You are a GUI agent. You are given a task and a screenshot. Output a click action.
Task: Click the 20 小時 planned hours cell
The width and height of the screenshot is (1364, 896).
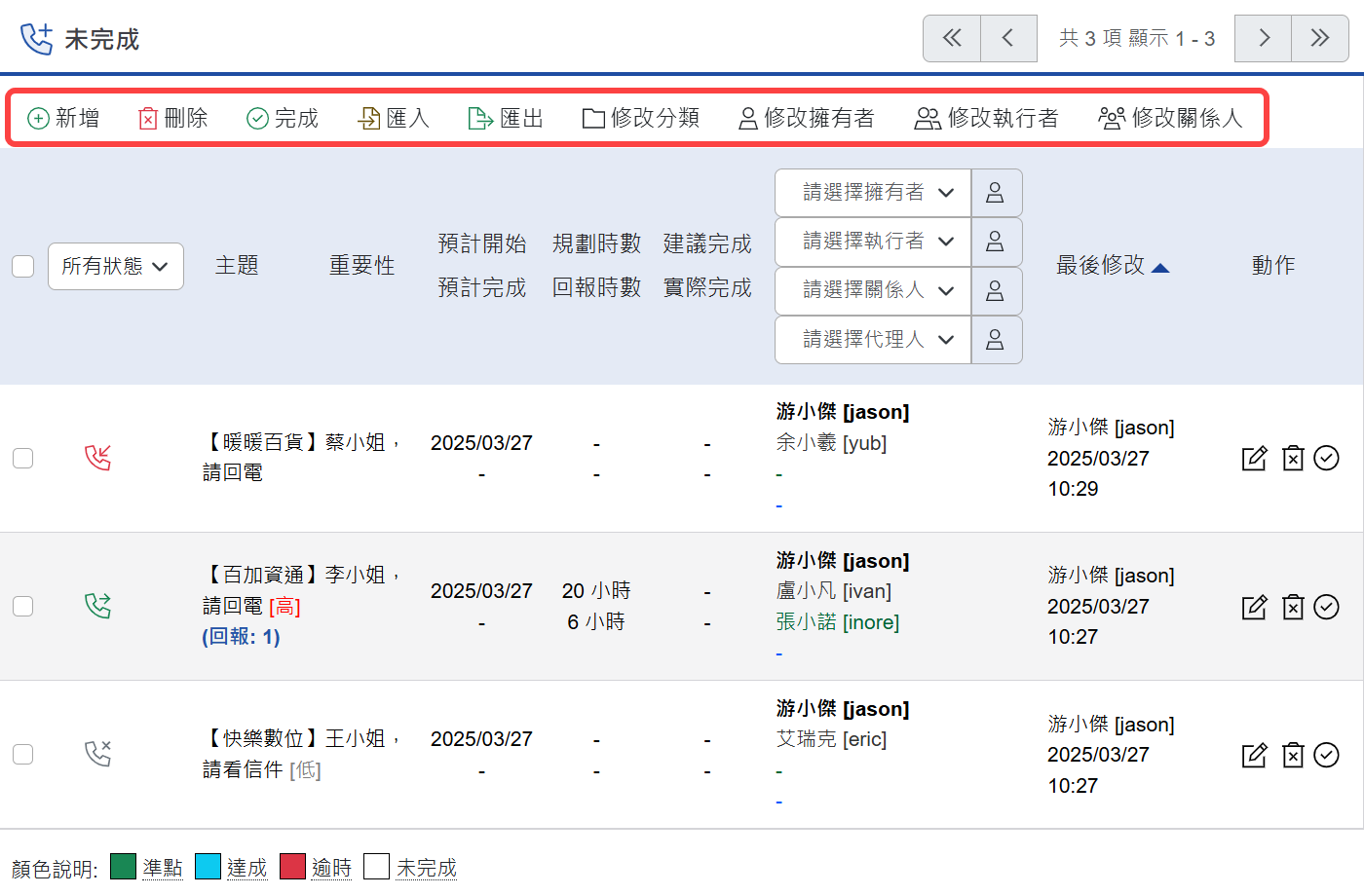[596, 591]
